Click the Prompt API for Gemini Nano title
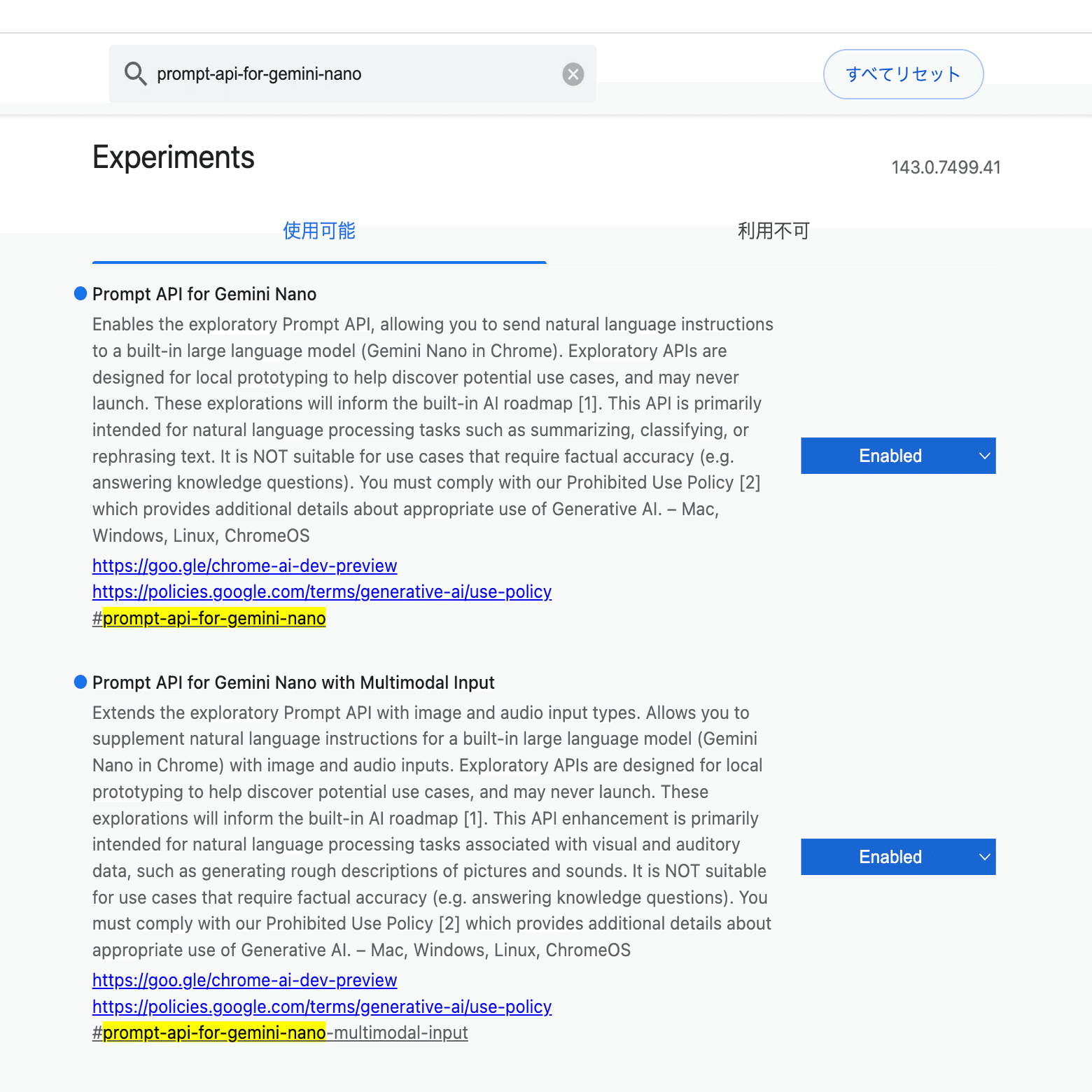Viewport: 1092px width, 1092px height. click(x=204, y=294)
